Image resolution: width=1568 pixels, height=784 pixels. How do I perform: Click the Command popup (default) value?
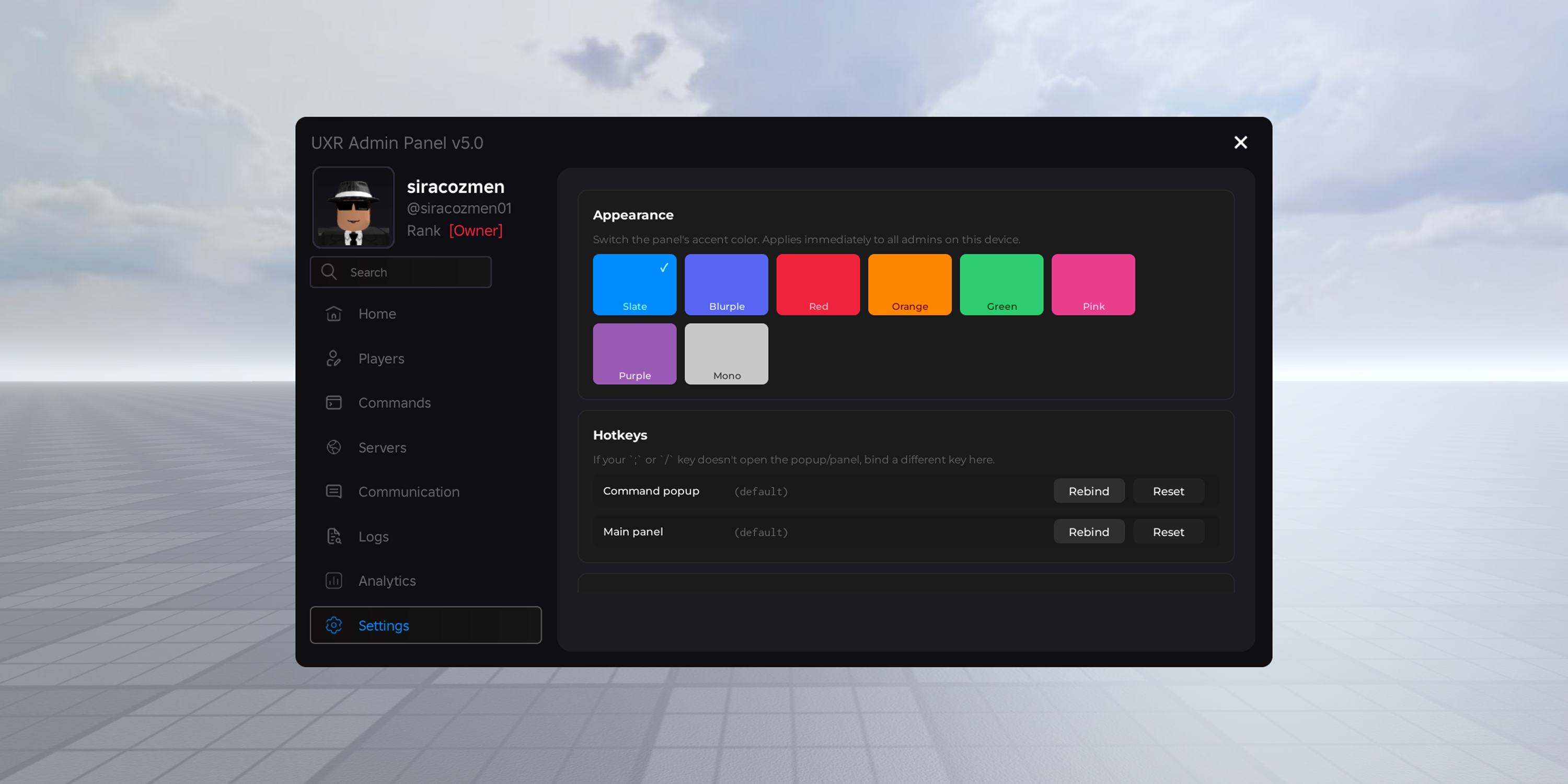coord(761,491)
